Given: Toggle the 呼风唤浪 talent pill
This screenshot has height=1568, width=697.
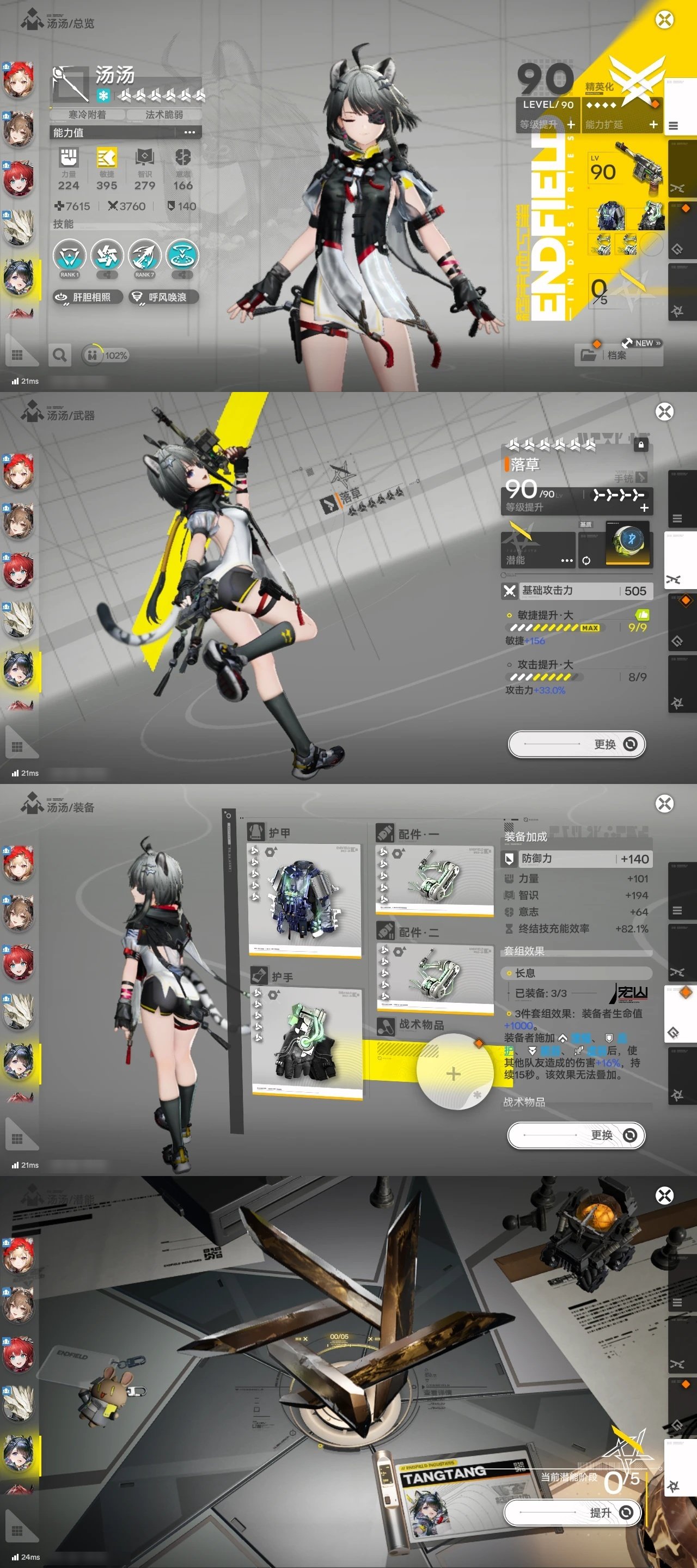Looking at the screenshot, I should [x=163, y=297].
